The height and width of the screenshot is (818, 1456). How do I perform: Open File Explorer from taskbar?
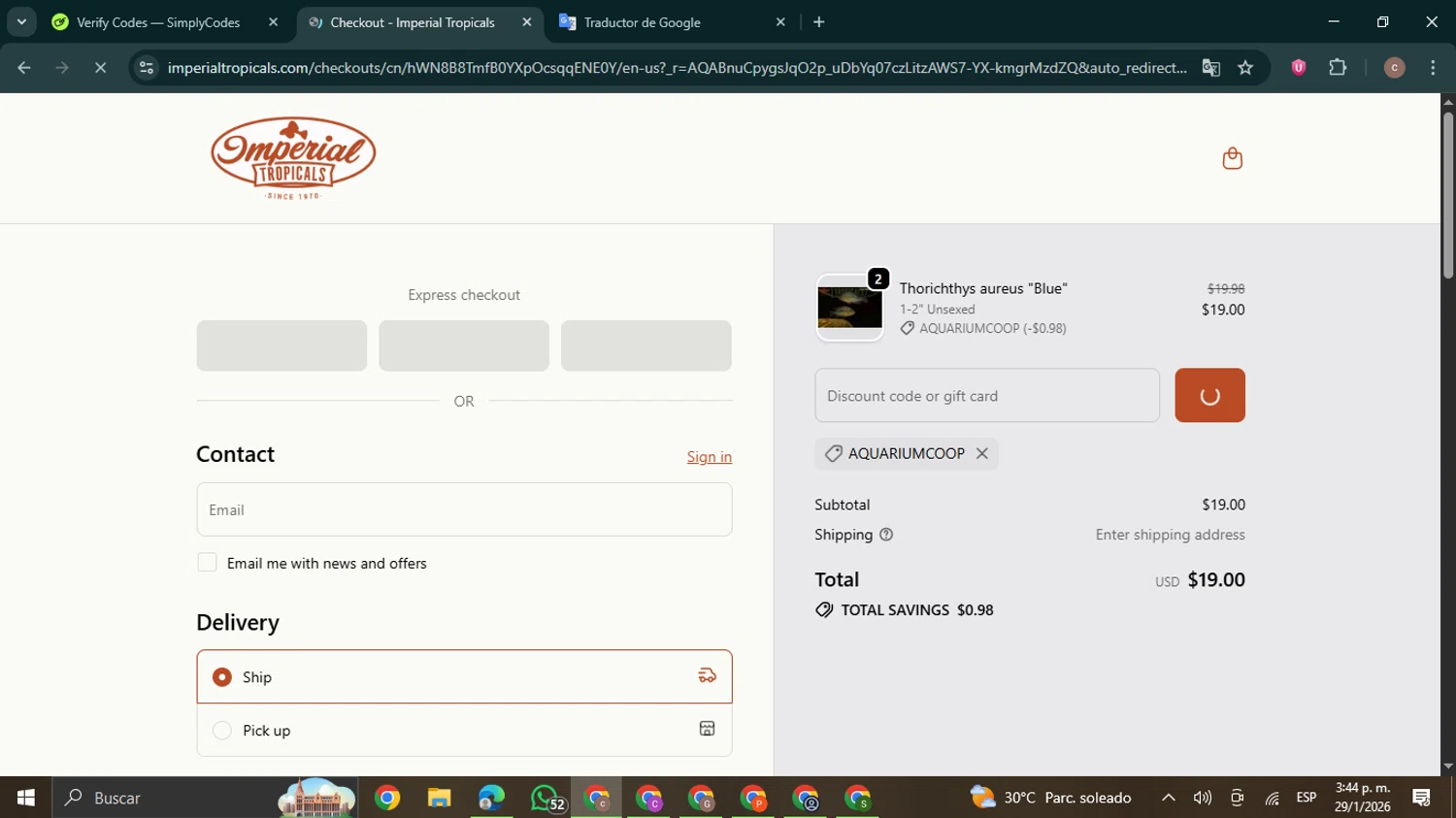pos(439,798)
